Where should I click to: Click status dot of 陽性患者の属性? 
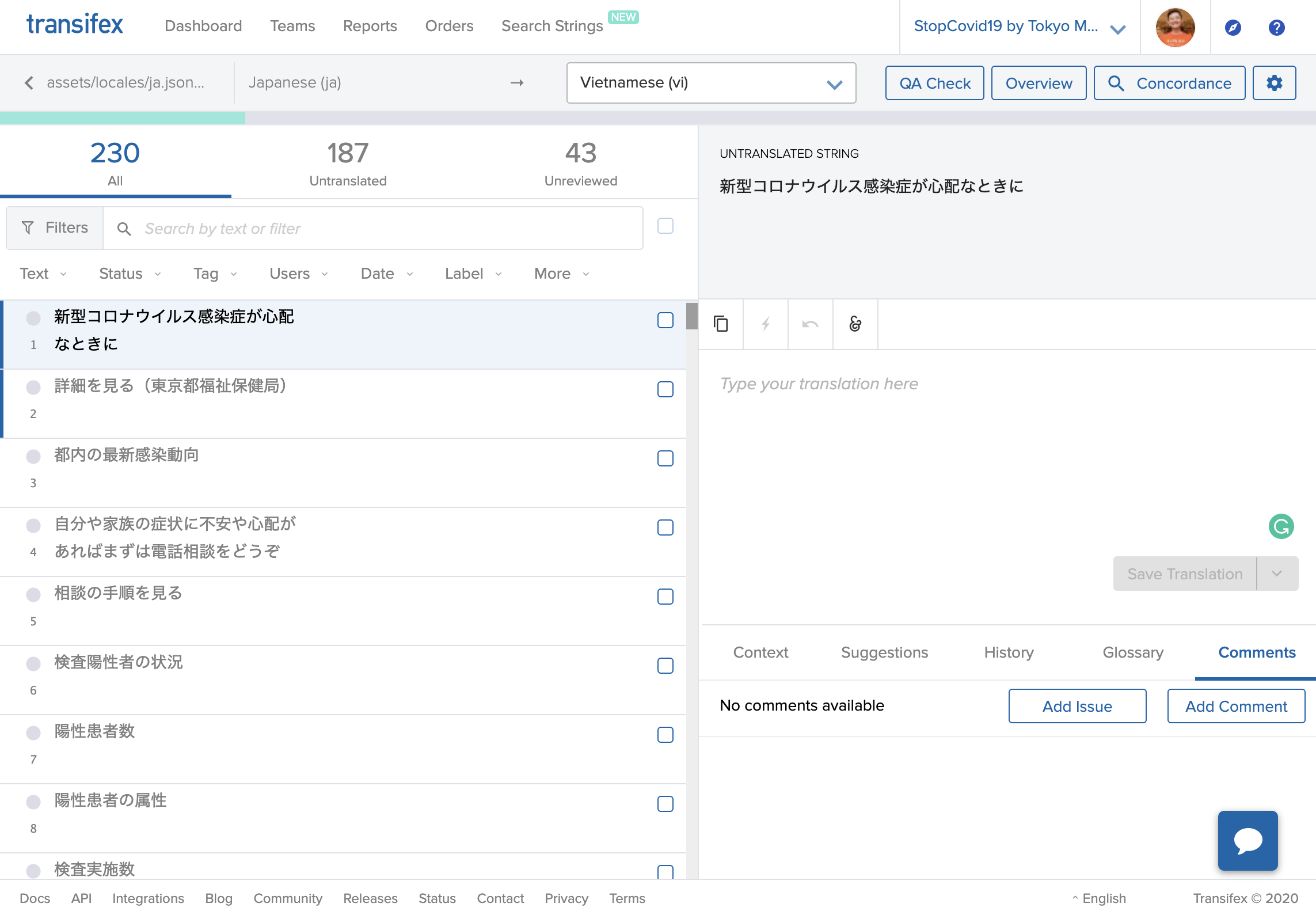pyautogui.click(x=33, y=802)
